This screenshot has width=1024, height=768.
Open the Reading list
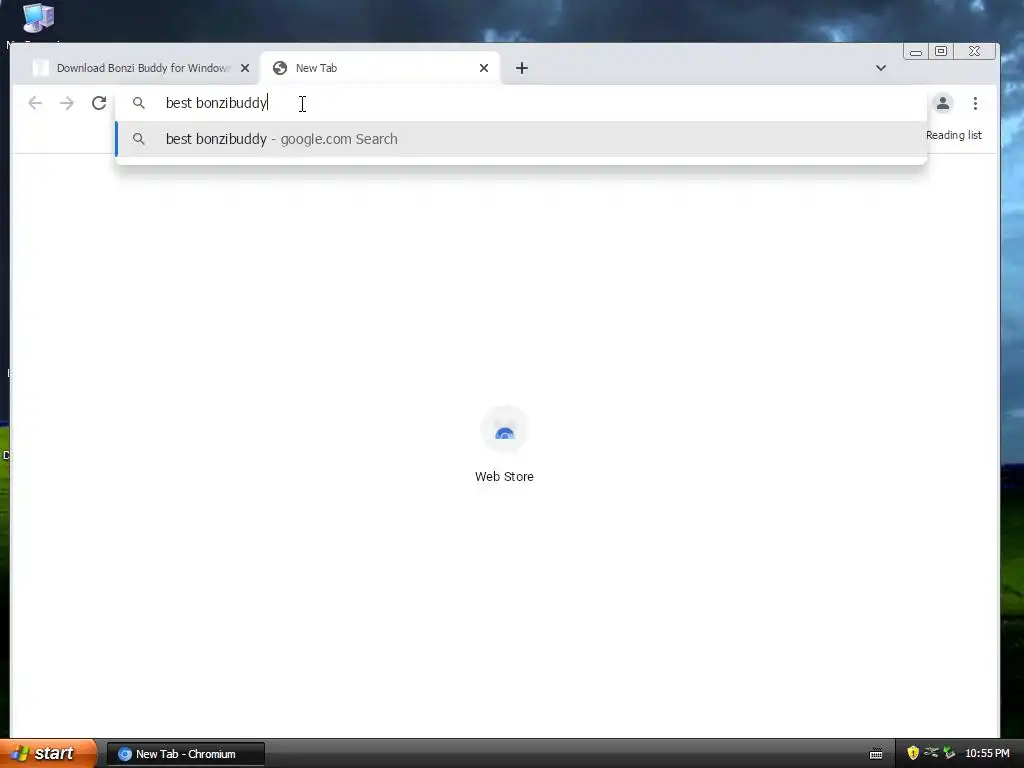[x=953, y=135]
